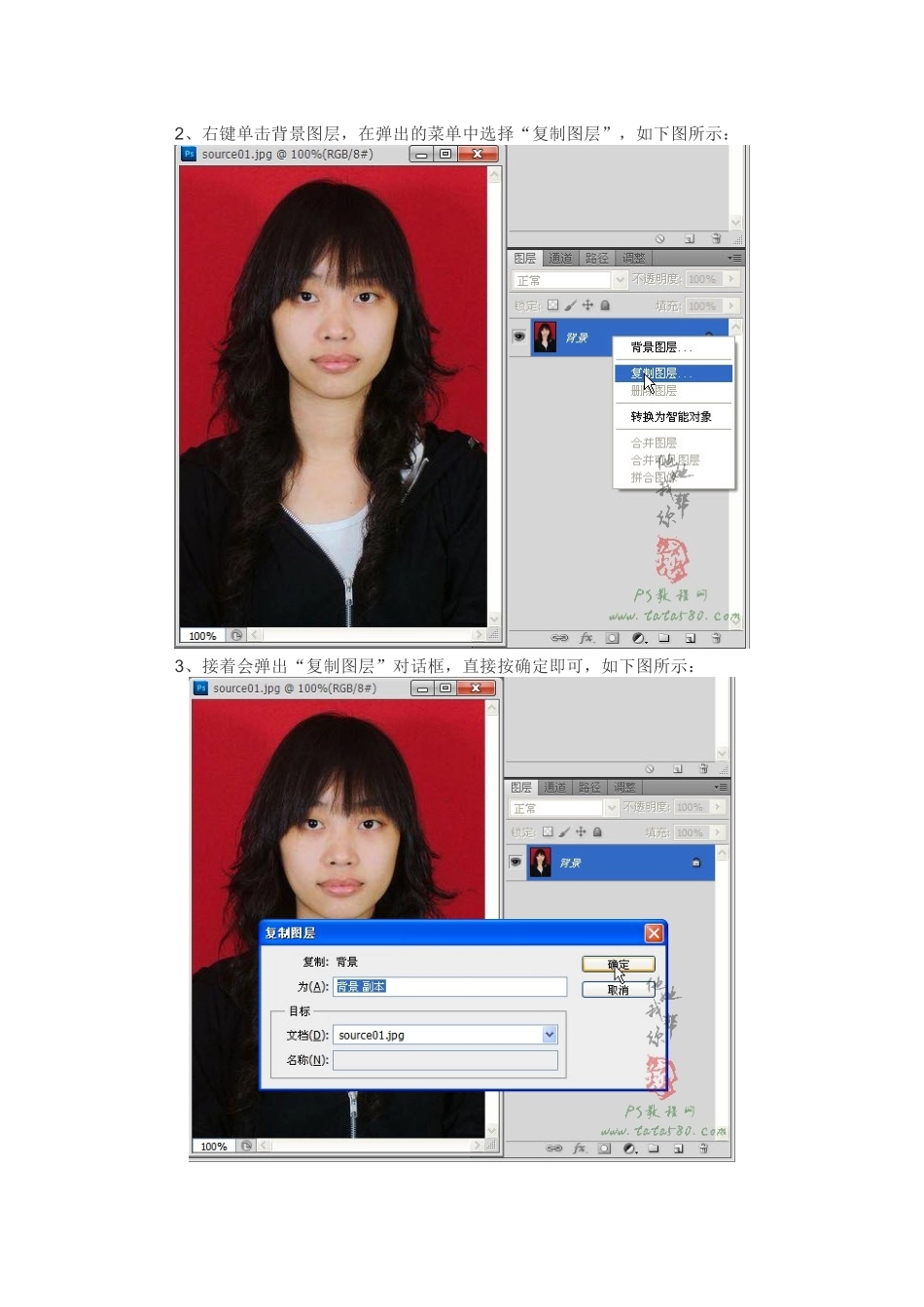Select 背景 layer thumbnail, step 3 screenshot
Screen dimensions: 924x1307
541,863
